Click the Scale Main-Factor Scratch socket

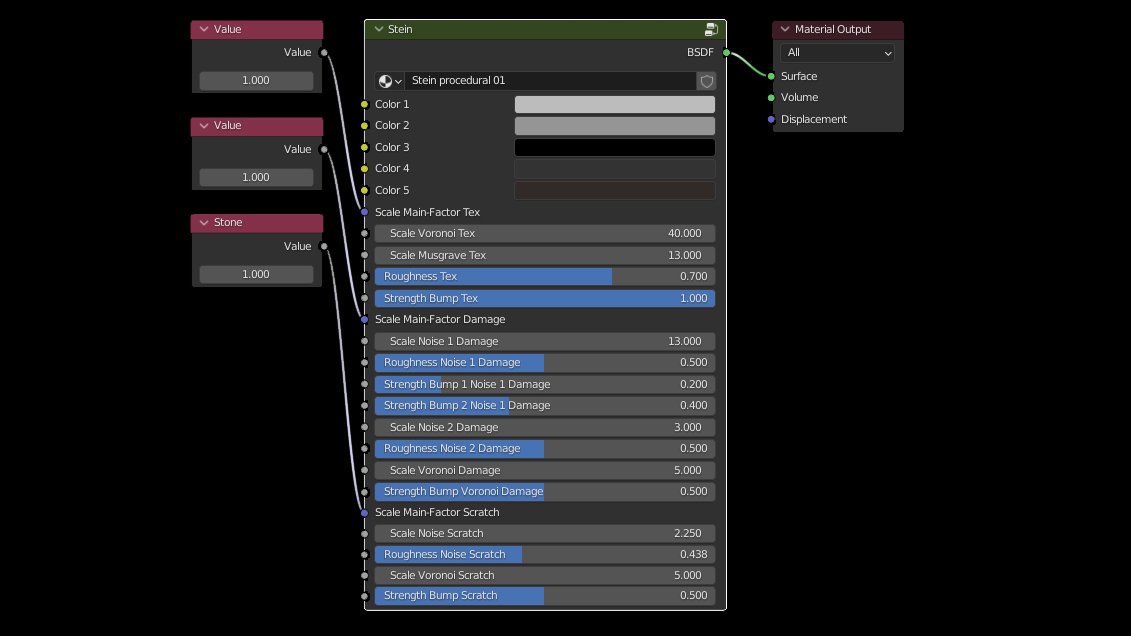point(364,512)
